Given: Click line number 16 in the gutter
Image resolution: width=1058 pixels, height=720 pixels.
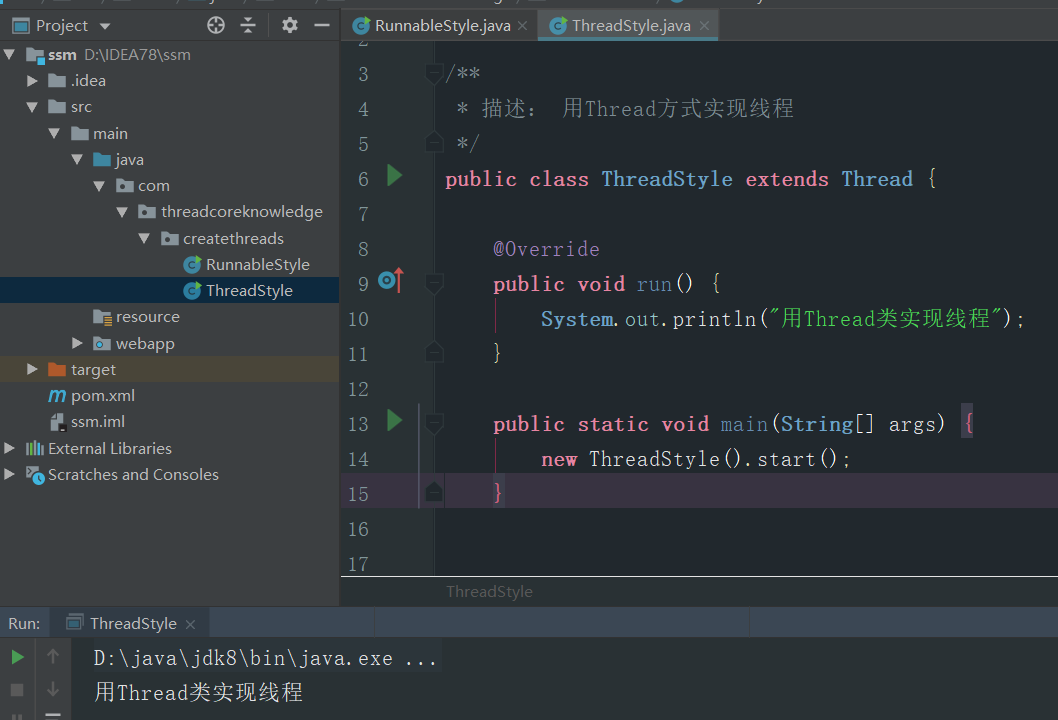Looking at the screenshot, I should (x=358, y=530).
